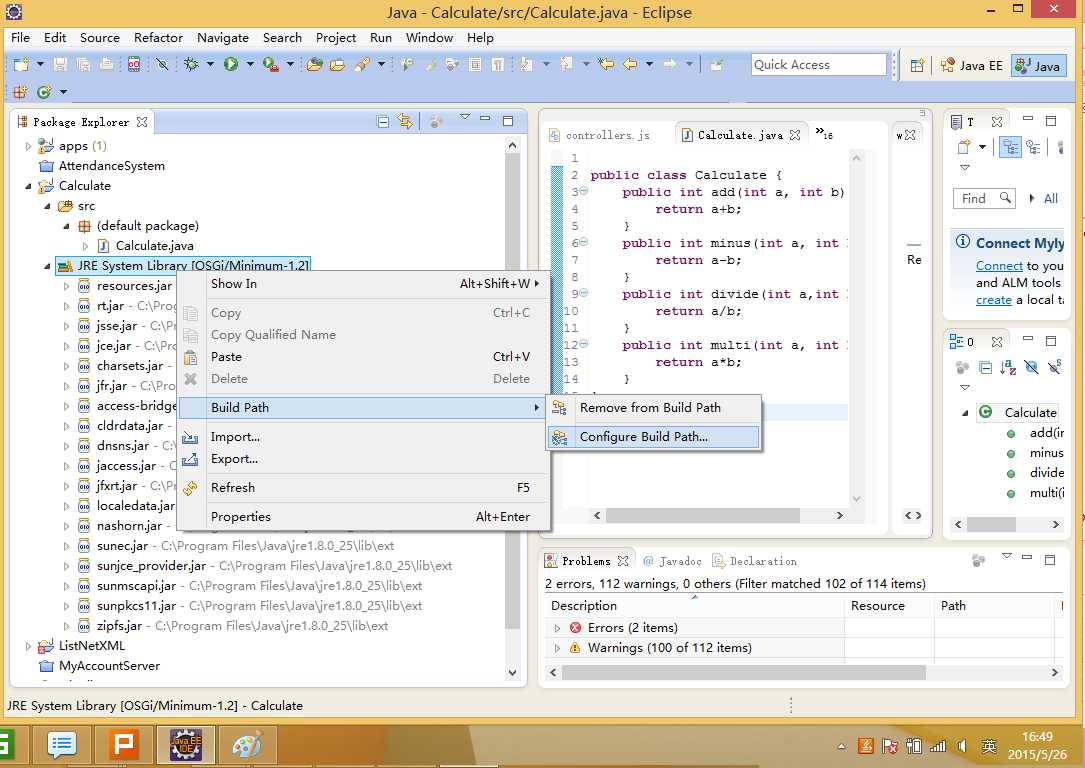
Task: Click the Sort alphabetically icon in Outline
Action: (1008, 367)
